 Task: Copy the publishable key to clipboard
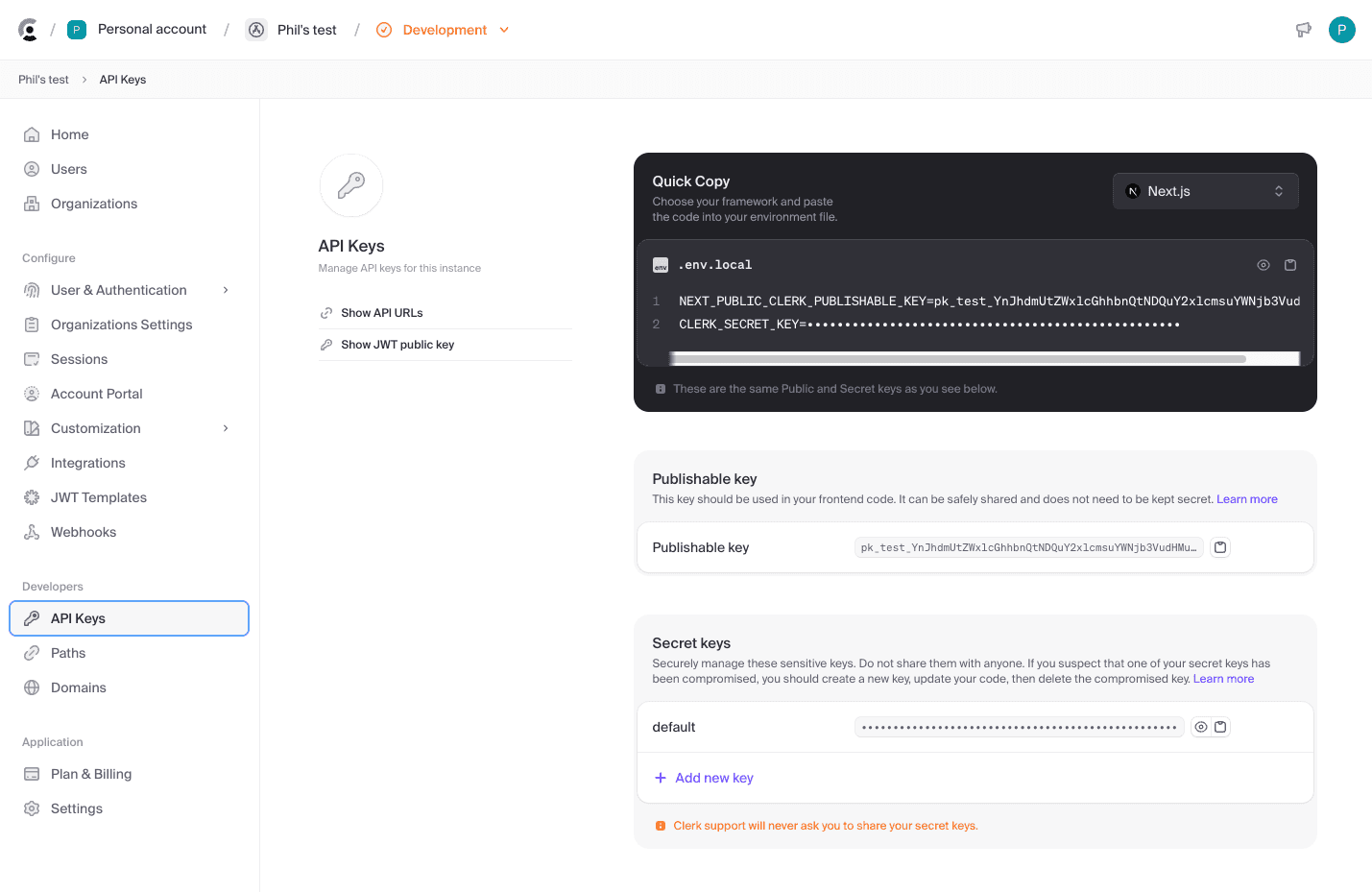tap(1220, 547)
